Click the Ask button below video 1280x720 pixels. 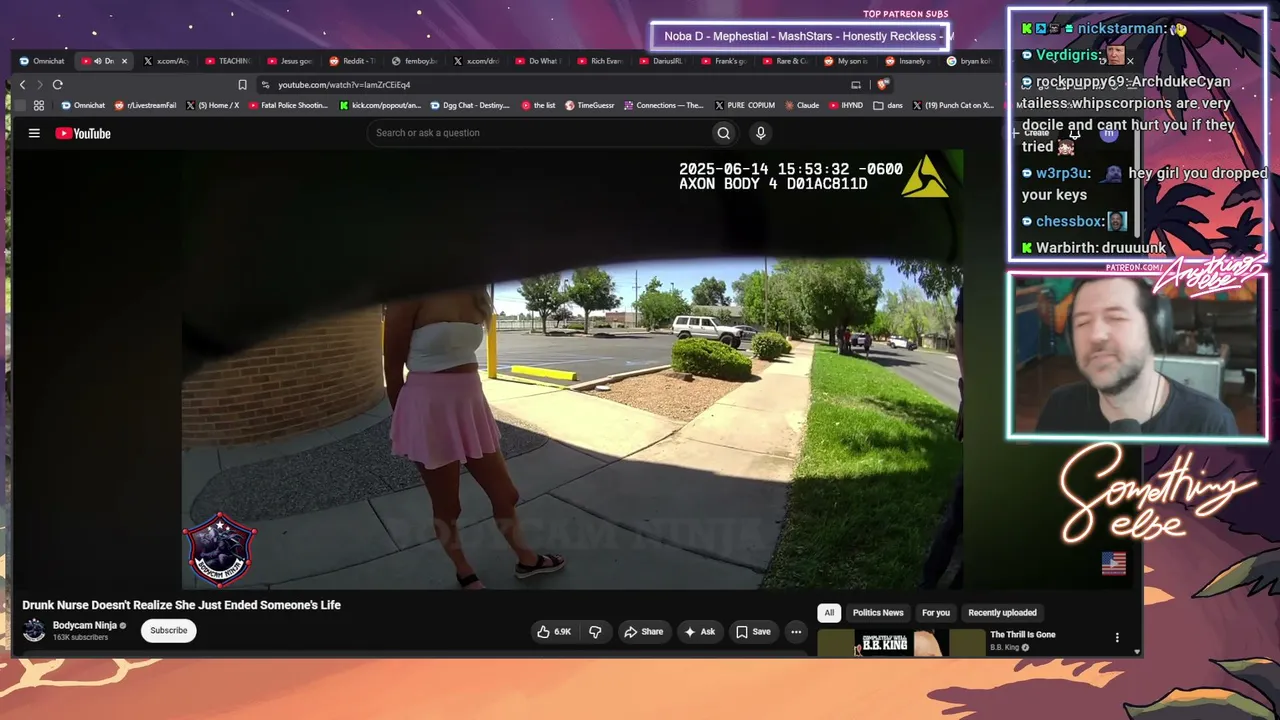699,632
